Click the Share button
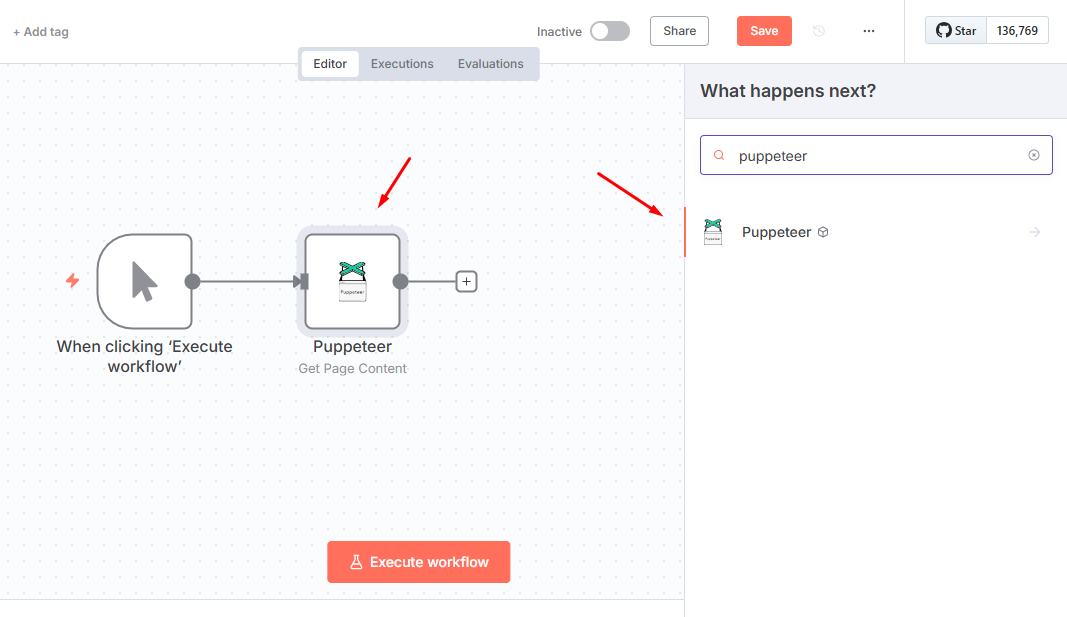The height and width of the screenshot is (617, 1067). click(x=679, y=31)
